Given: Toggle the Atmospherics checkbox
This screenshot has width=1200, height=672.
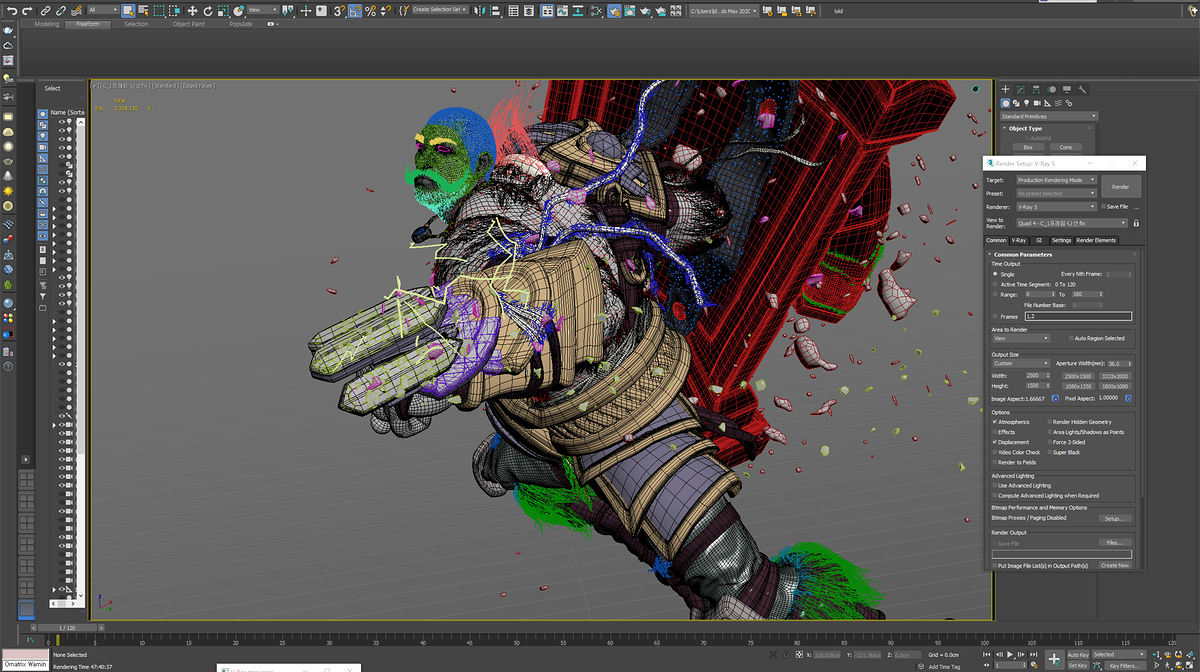Looking at the screenshot, I should (995, 422).
